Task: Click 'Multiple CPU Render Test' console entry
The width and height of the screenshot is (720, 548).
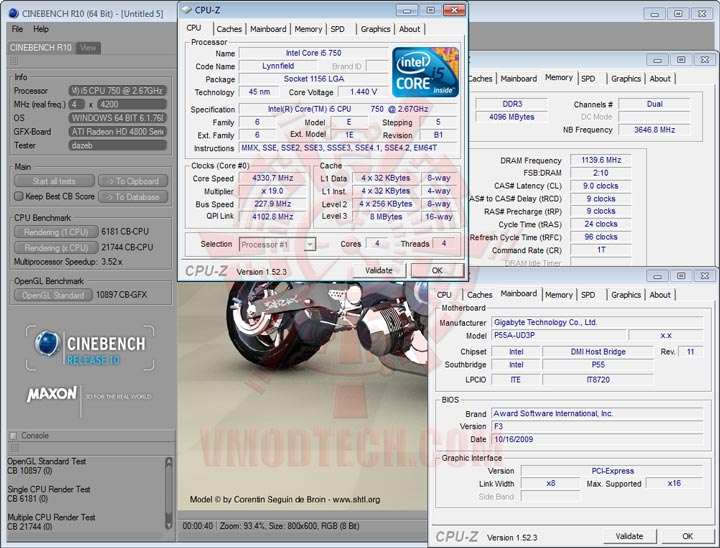Action: coord(51,517)
